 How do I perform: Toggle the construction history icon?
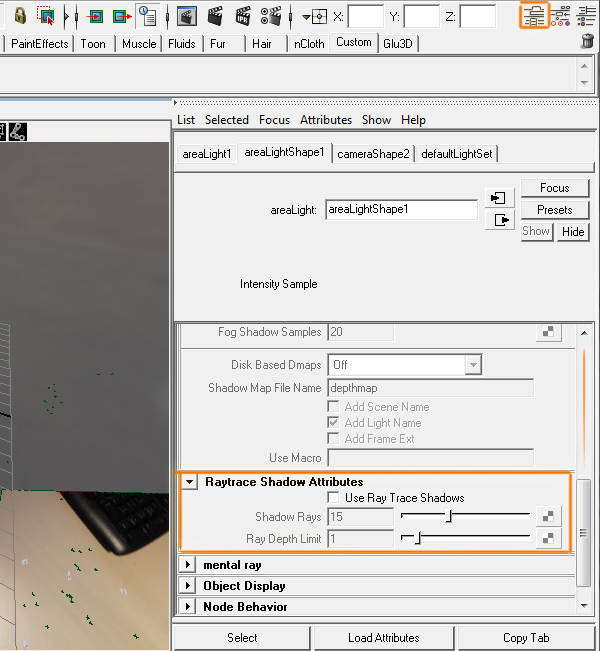[x=147, y=17]
